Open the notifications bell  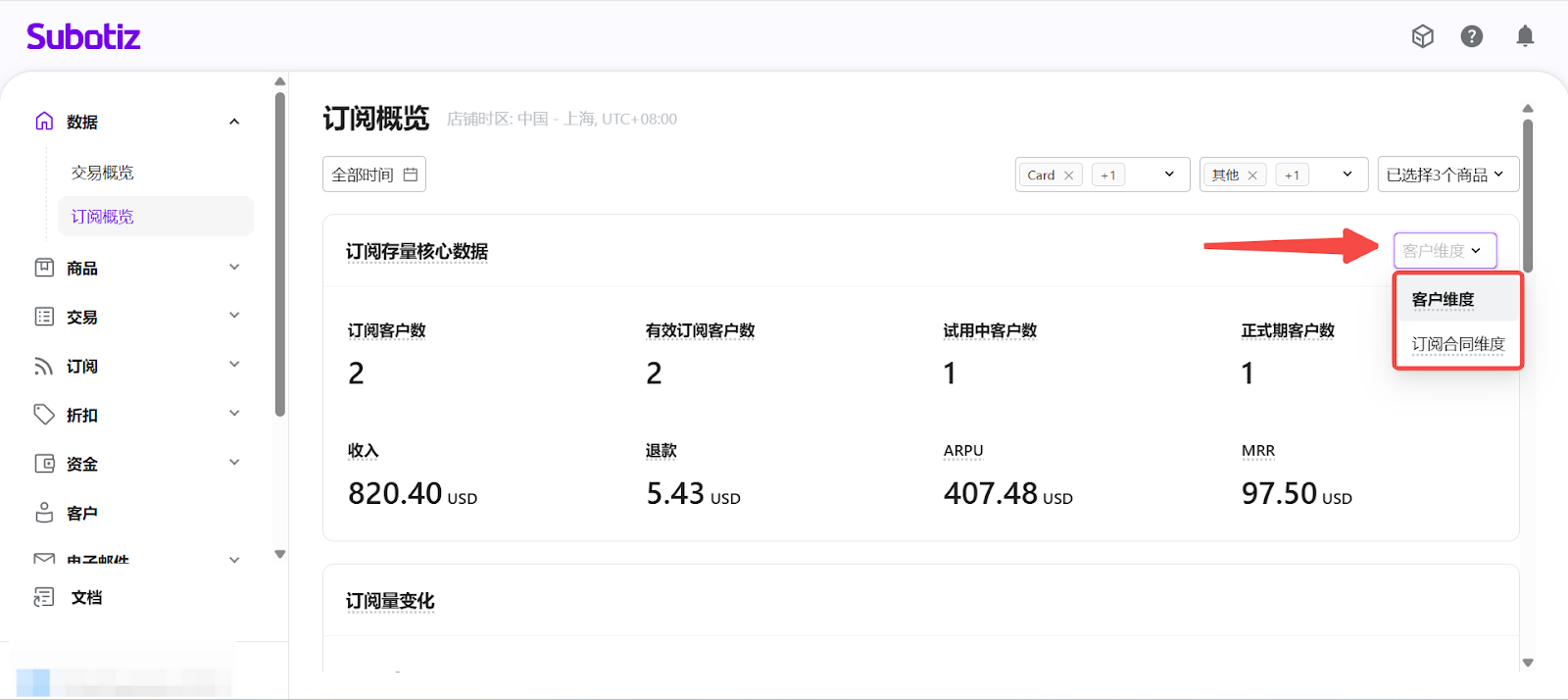(x=1525, y=36)
